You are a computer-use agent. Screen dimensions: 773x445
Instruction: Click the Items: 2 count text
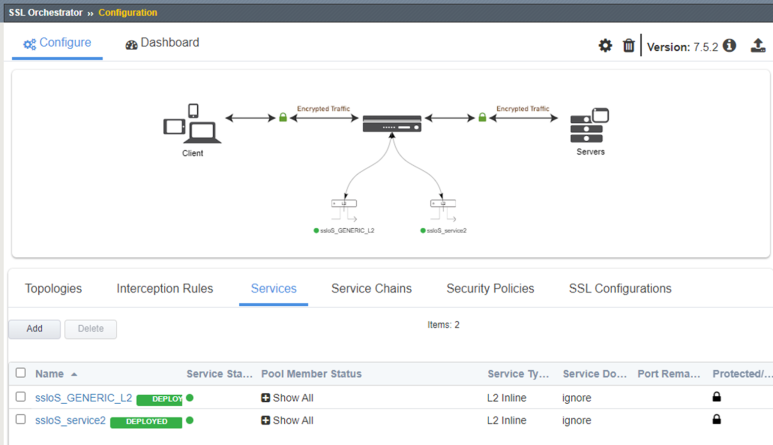(443, 325)
